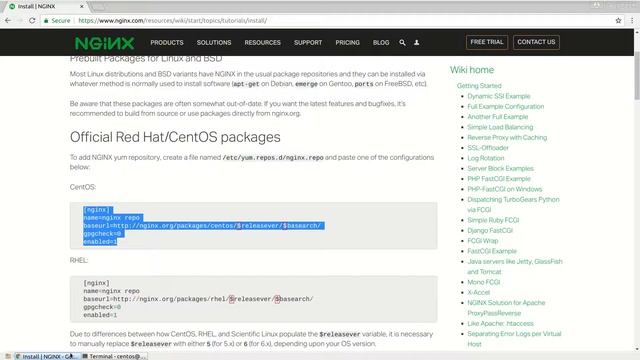Open the NGINX site search magnifier

pos(402,42)
